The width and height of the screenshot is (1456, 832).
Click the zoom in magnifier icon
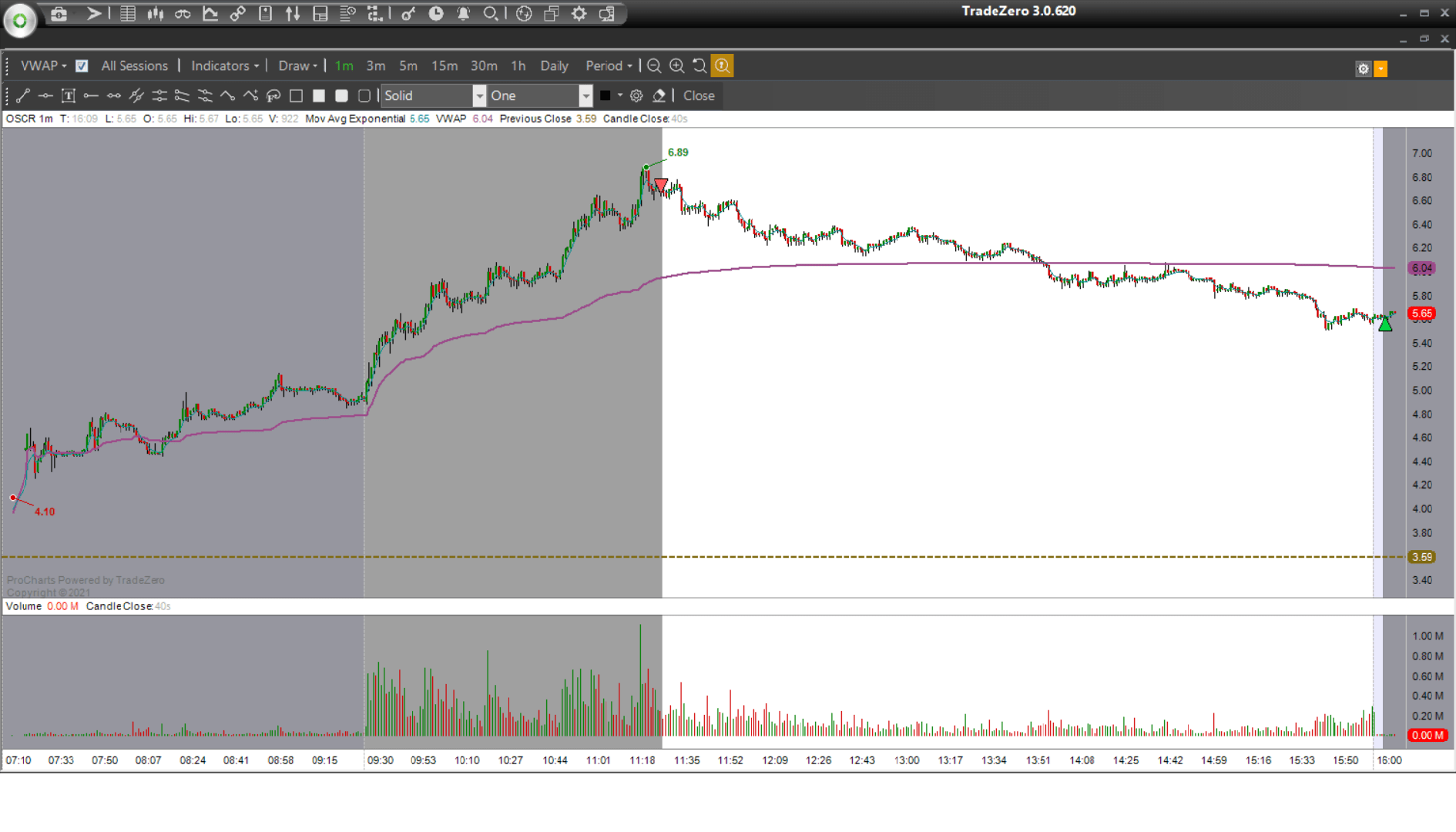pyautogui.click(x=676, y=66)
